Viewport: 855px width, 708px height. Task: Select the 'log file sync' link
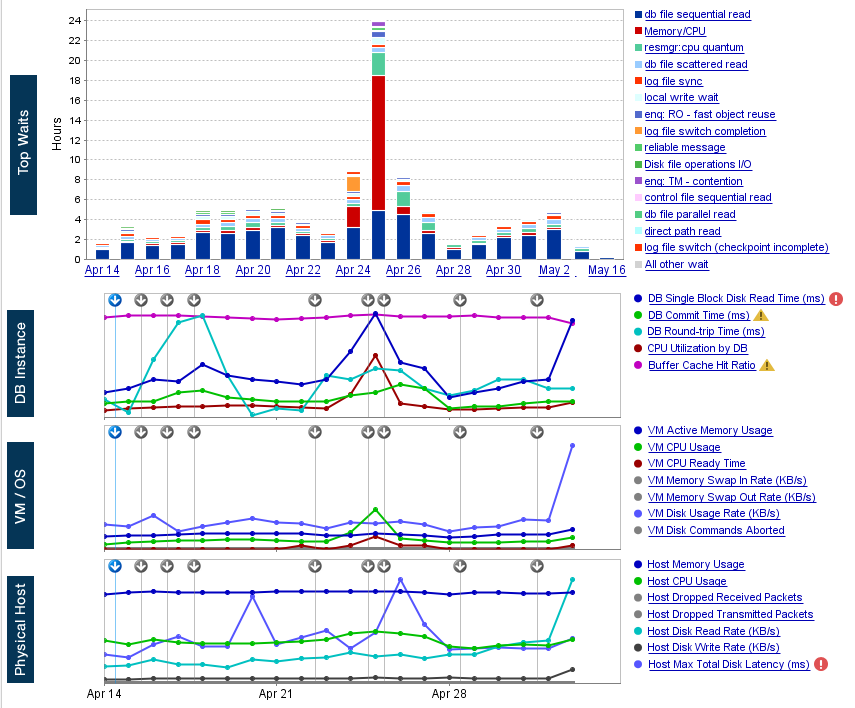click(x=673, y=81)
